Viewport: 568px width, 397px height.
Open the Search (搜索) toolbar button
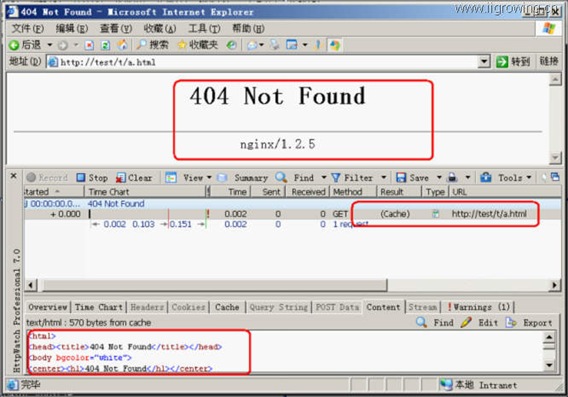[x=152, y=45]
